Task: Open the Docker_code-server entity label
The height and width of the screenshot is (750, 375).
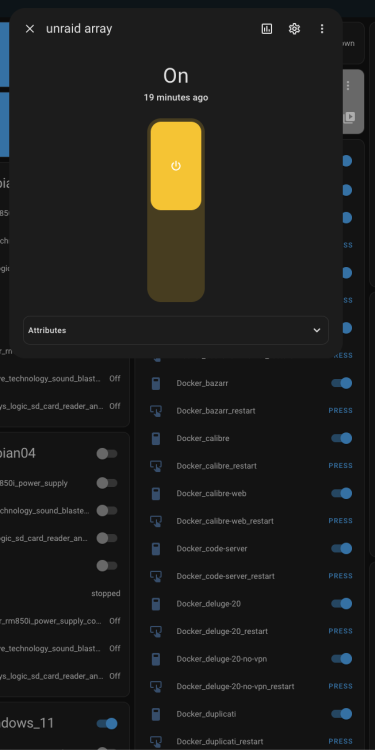Action: click(211, 549)
